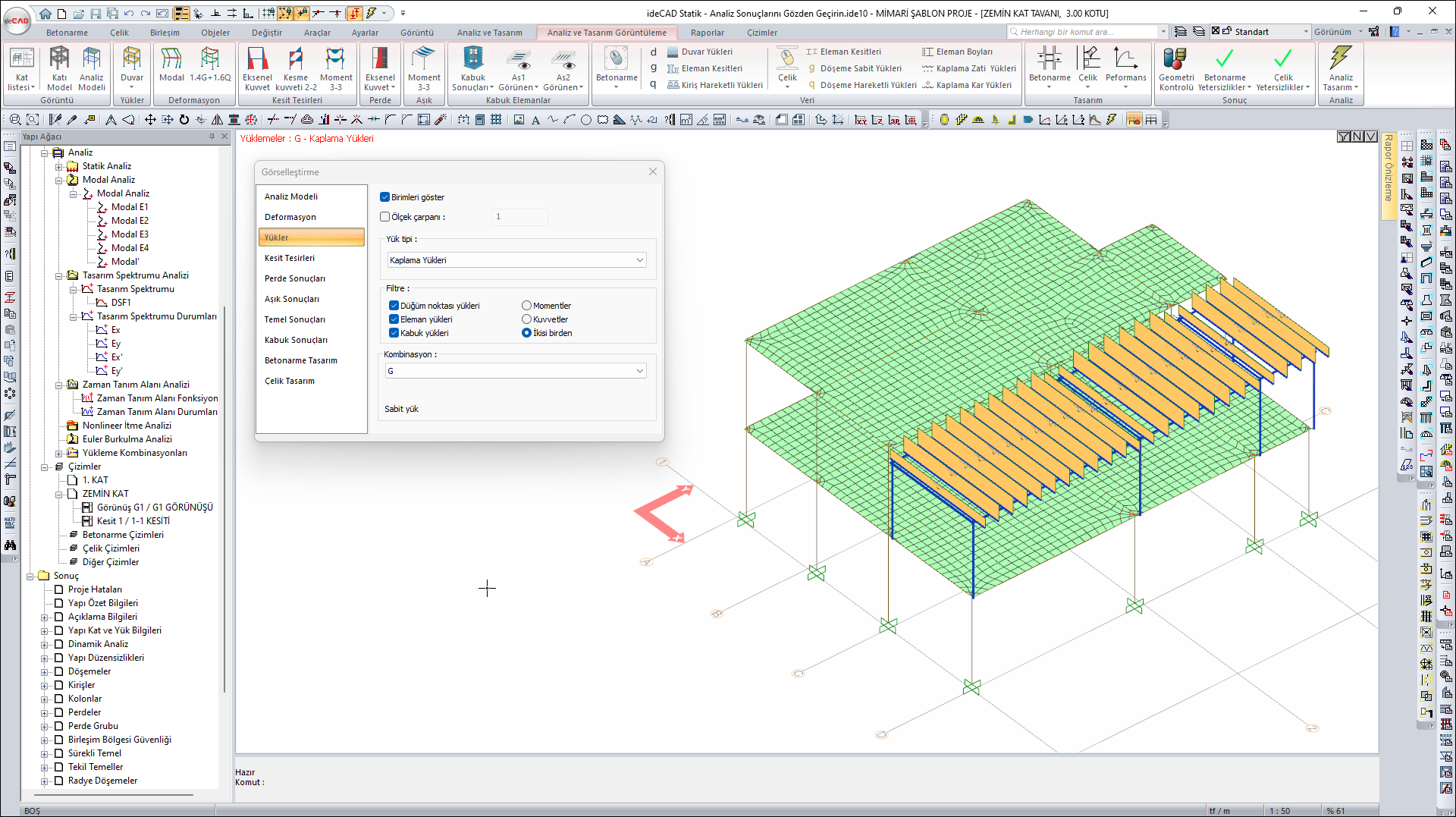Open the Betonarme ribbon tab
1456x817 pixels.
click(67, 33)
